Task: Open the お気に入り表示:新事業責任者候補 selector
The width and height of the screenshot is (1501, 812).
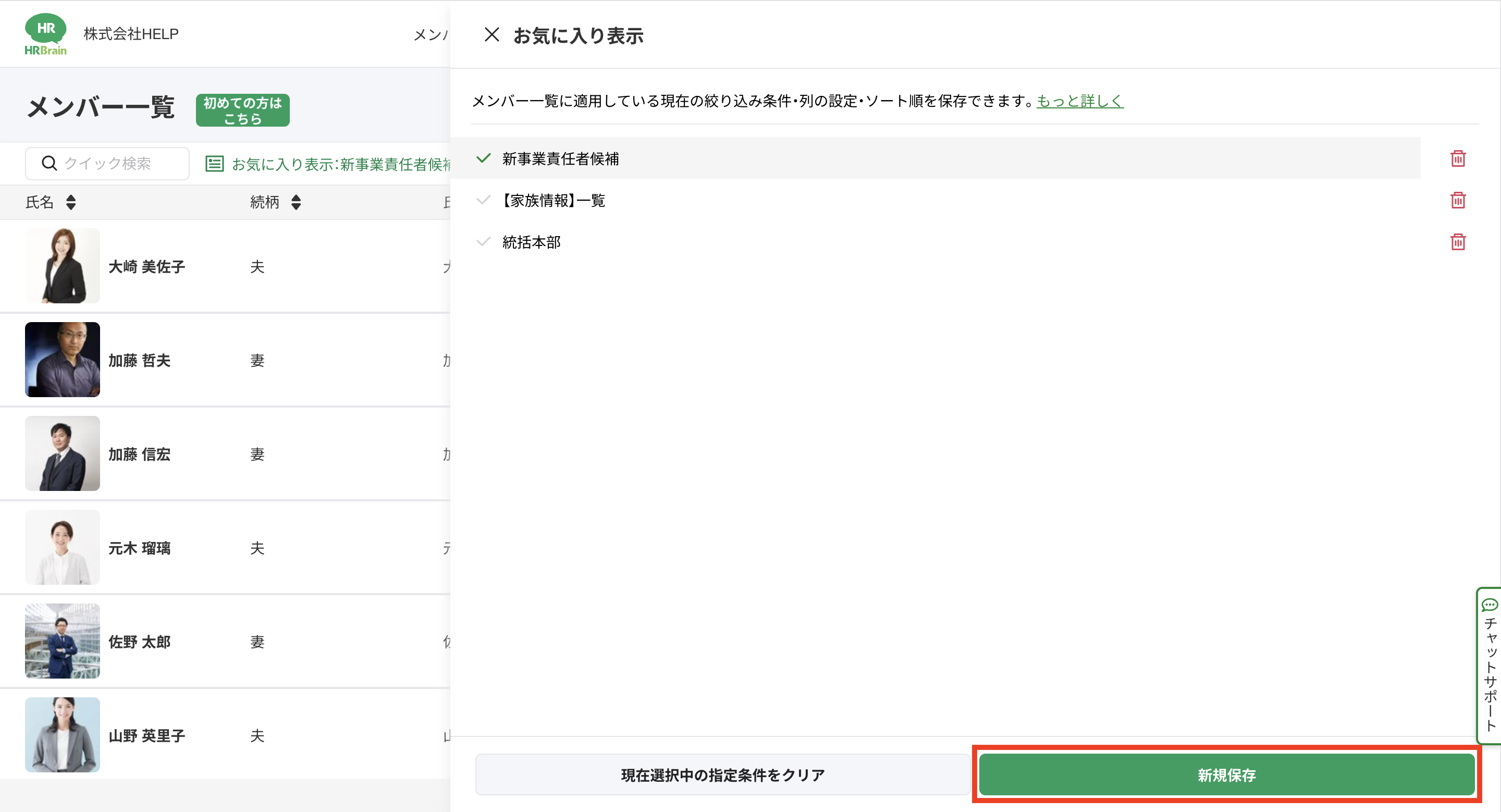Action: [341, 164]
